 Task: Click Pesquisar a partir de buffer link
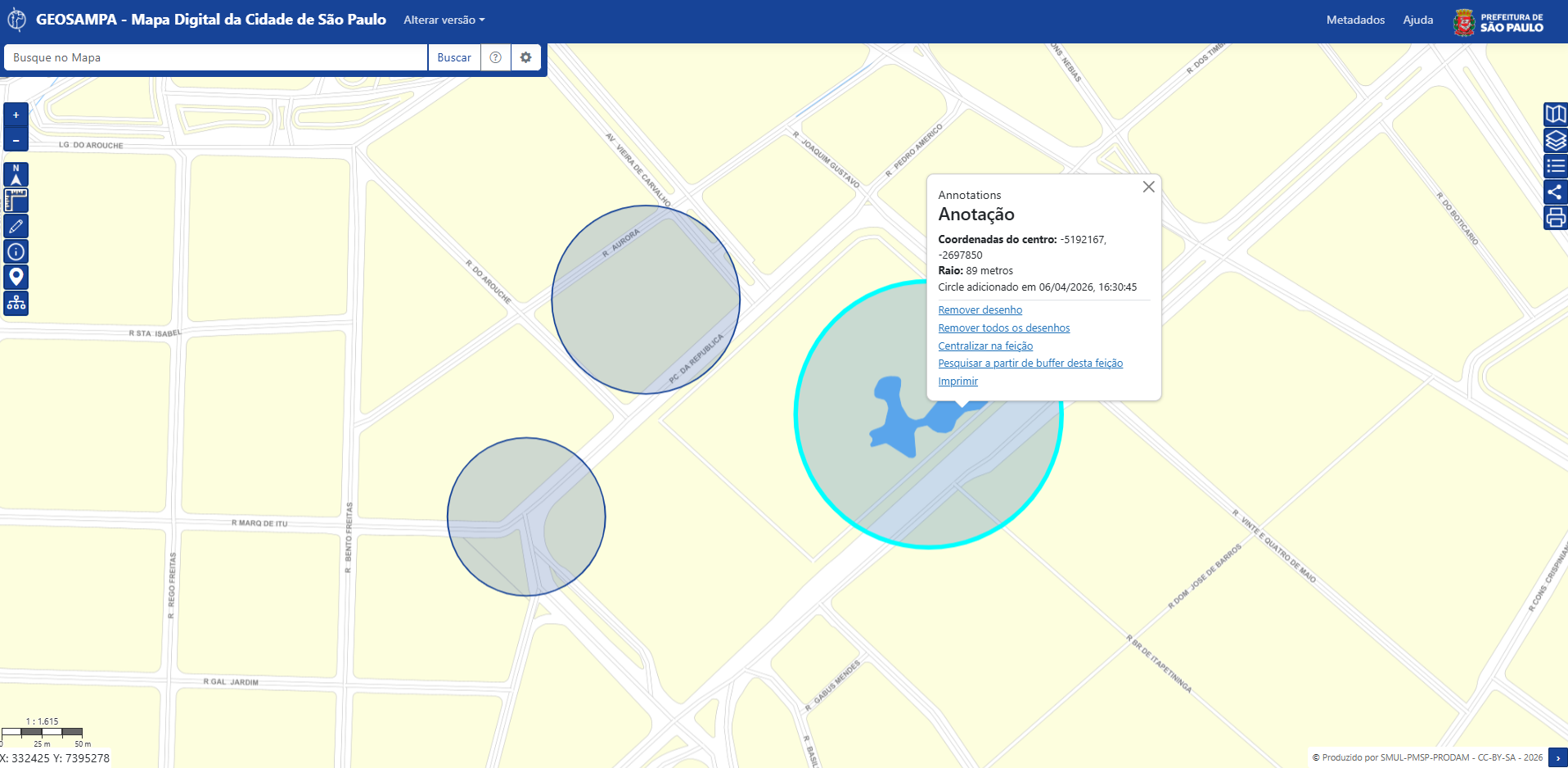click(1030, 364)
